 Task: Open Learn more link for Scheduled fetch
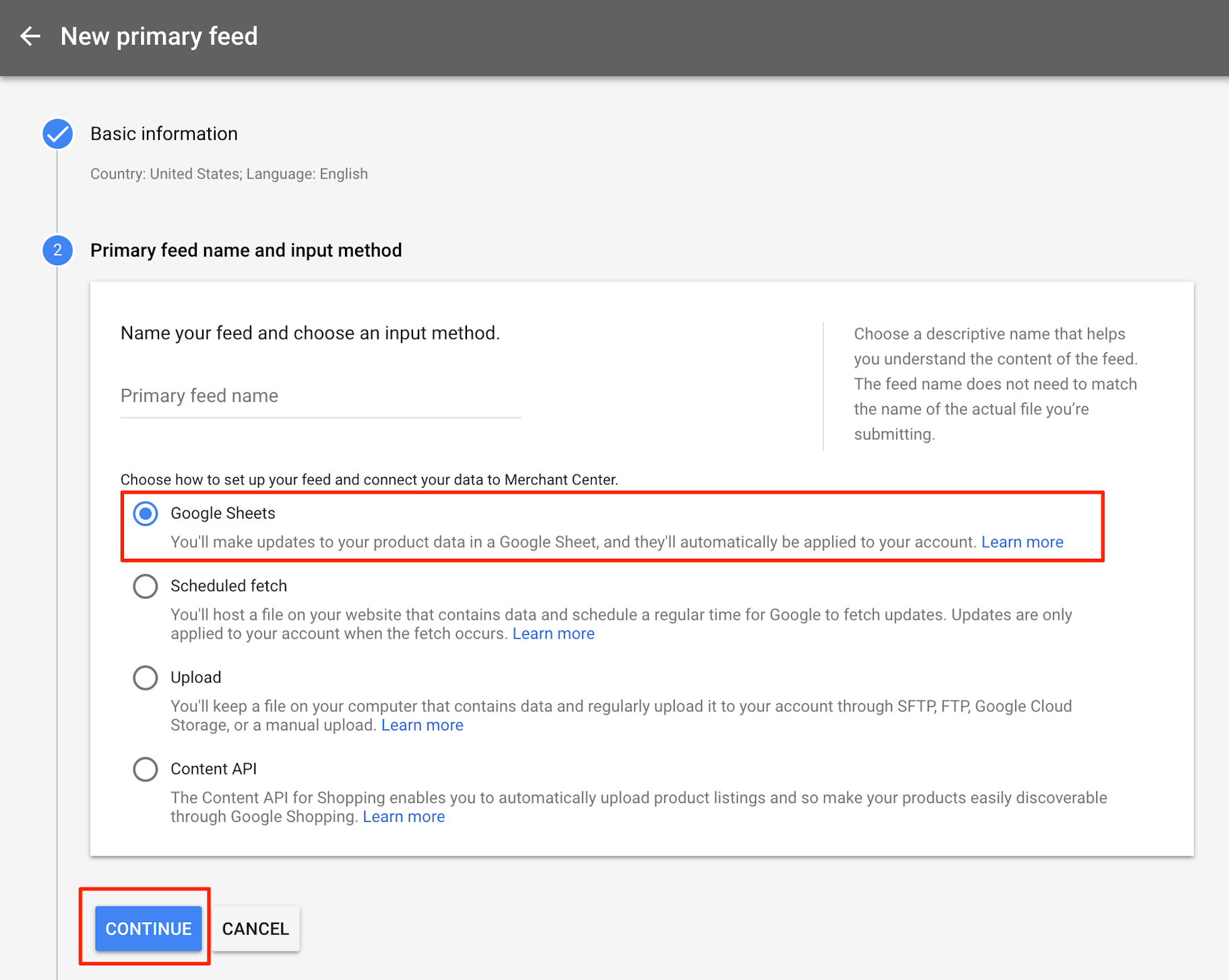pos(553,634)
